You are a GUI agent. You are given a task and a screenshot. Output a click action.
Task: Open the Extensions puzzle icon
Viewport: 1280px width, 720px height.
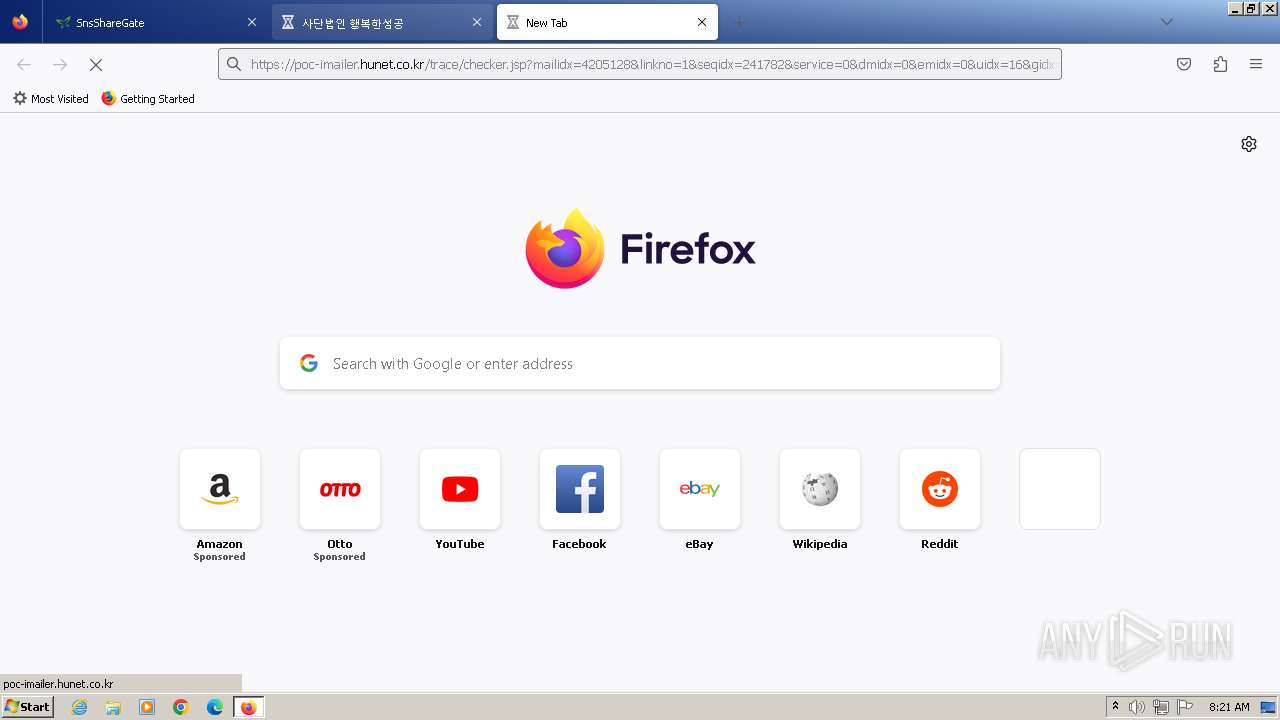[x=1220, y=64]
